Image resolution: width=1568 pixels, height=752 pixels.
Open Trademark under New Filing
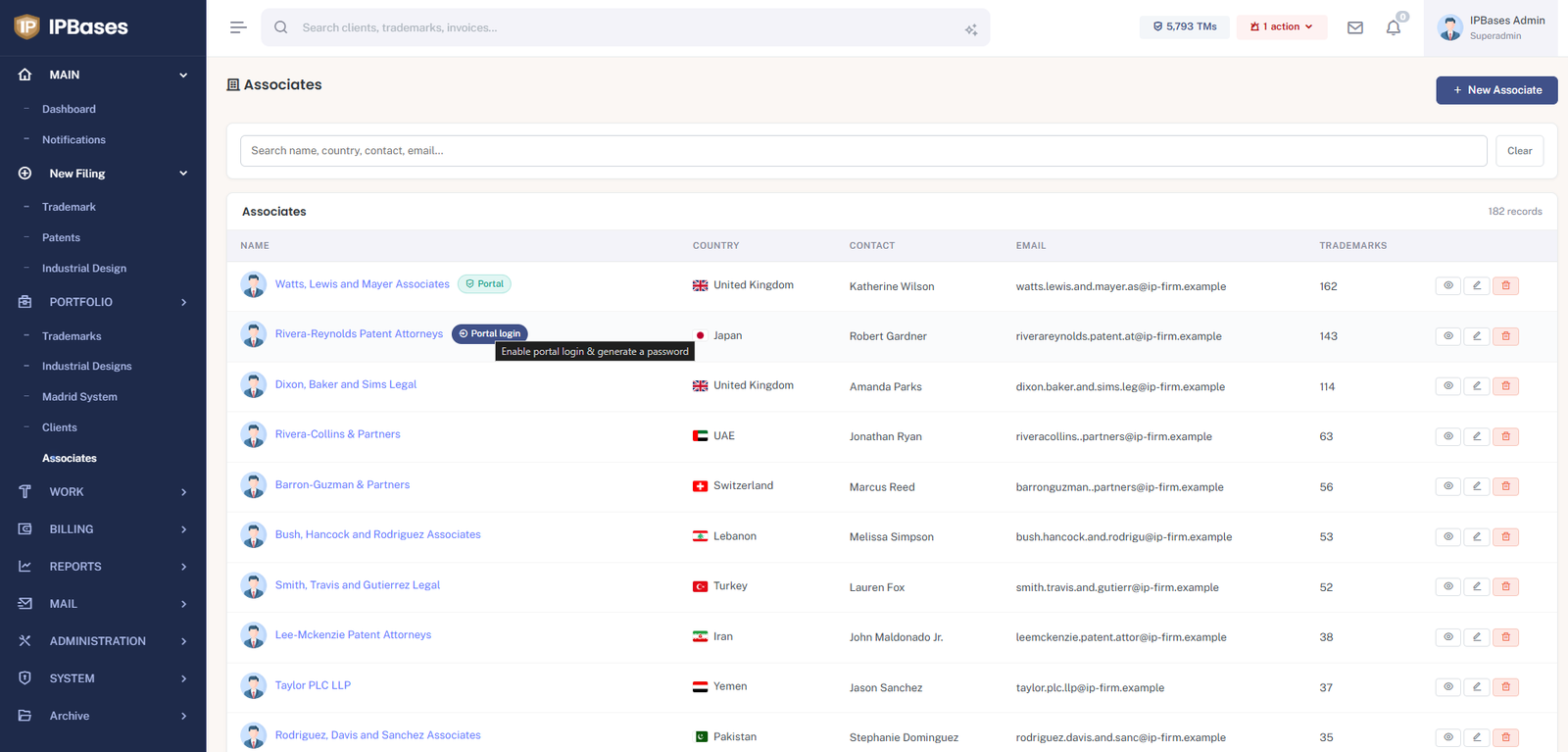click(69, 207)
